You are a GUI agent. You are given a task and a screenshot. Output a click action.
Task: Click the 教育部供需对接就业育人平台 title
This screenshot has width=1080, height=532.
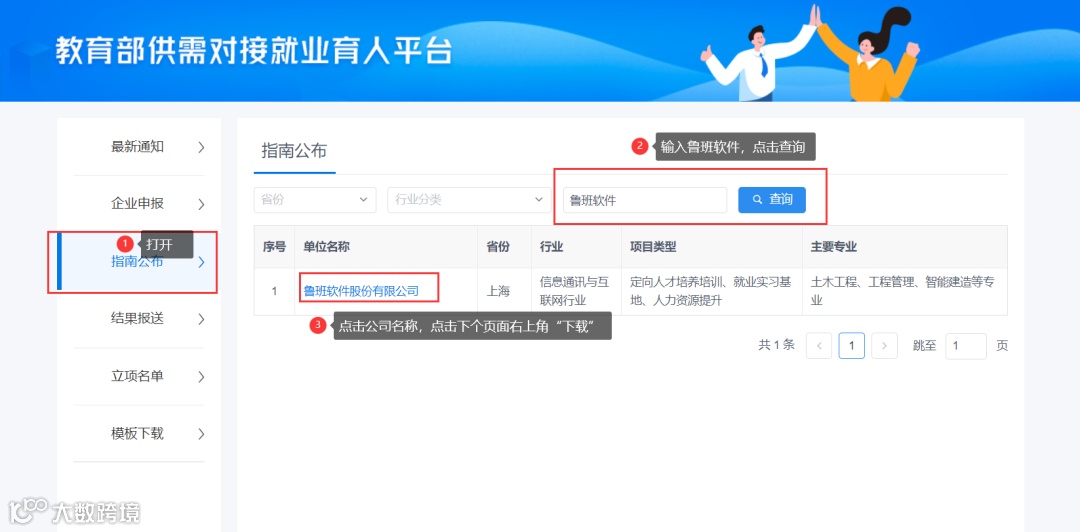[x=253, y=52]
